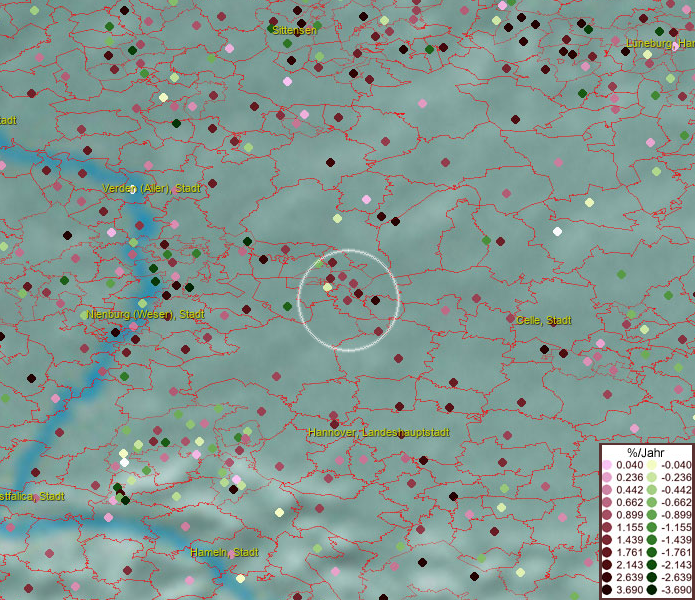Click the white circle selection outline

(x=349, y=250)
